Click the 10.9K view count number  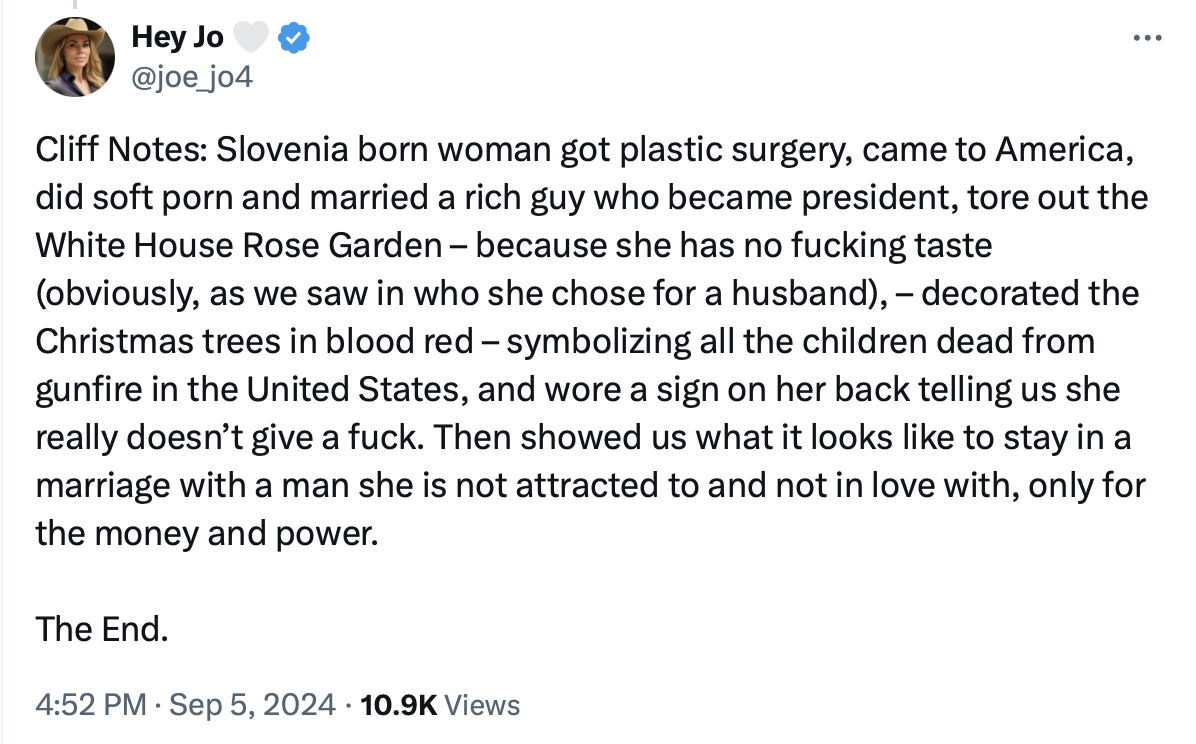[x=398, y=704]
